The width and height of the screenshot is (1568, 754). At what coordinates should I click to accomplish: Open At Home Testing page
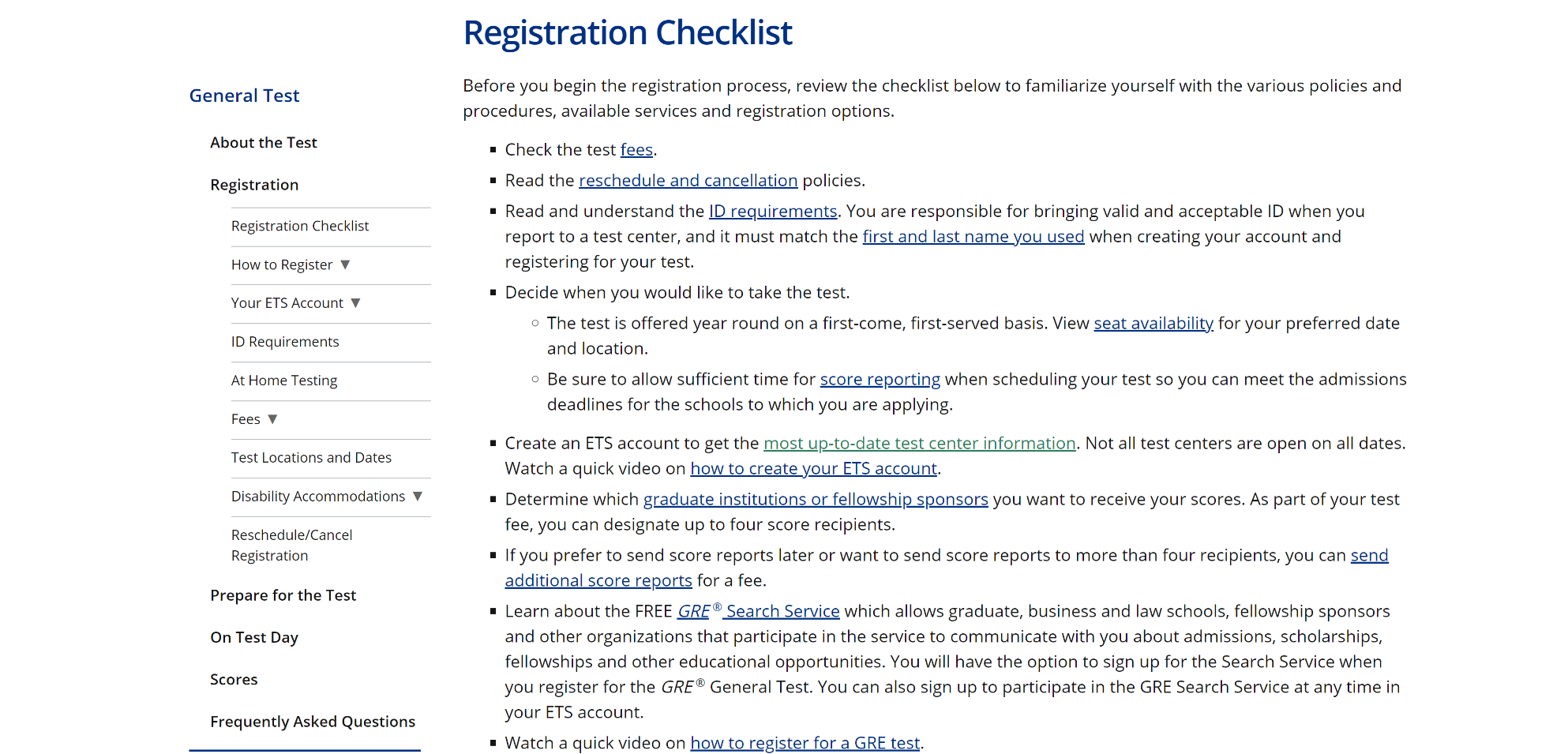(284, 380)
